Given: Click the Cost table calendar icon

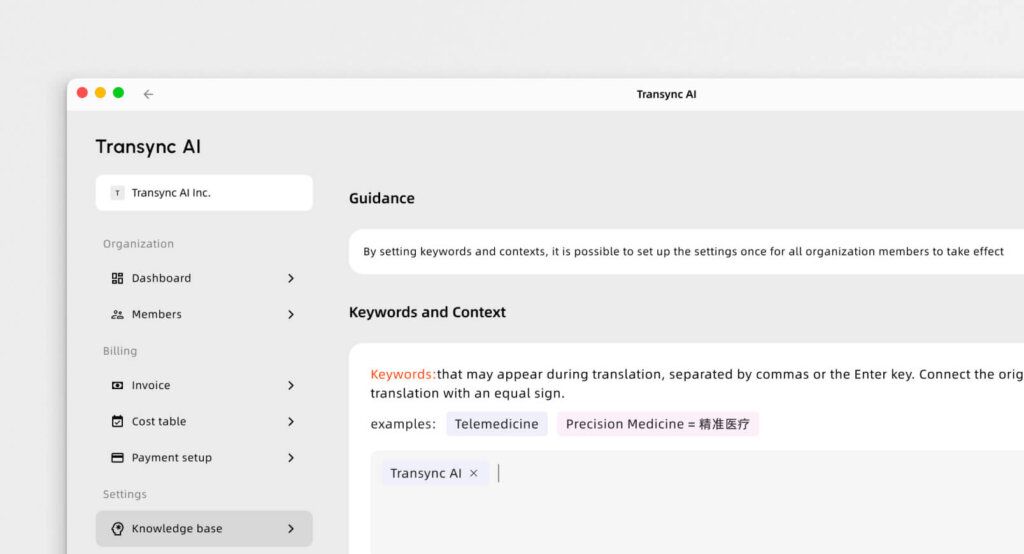Looking at the screenshot, I should pos(117,421).
